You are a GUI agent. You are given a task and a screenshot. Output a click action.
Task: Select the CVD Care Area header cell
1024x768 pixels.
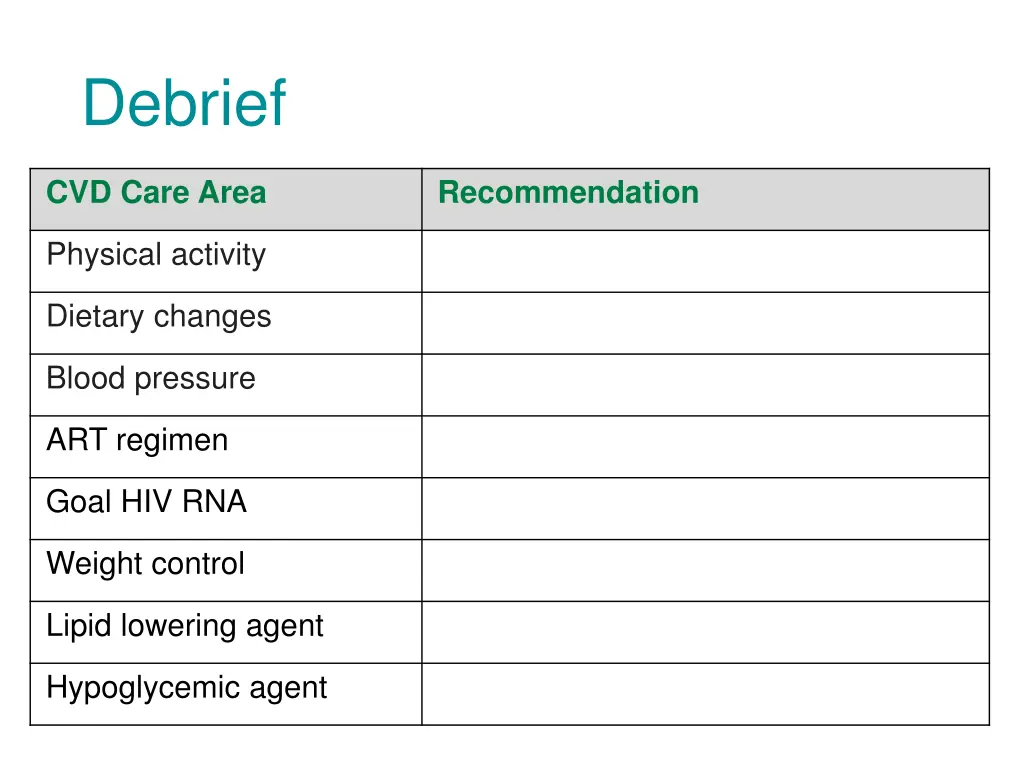(226, 199)
